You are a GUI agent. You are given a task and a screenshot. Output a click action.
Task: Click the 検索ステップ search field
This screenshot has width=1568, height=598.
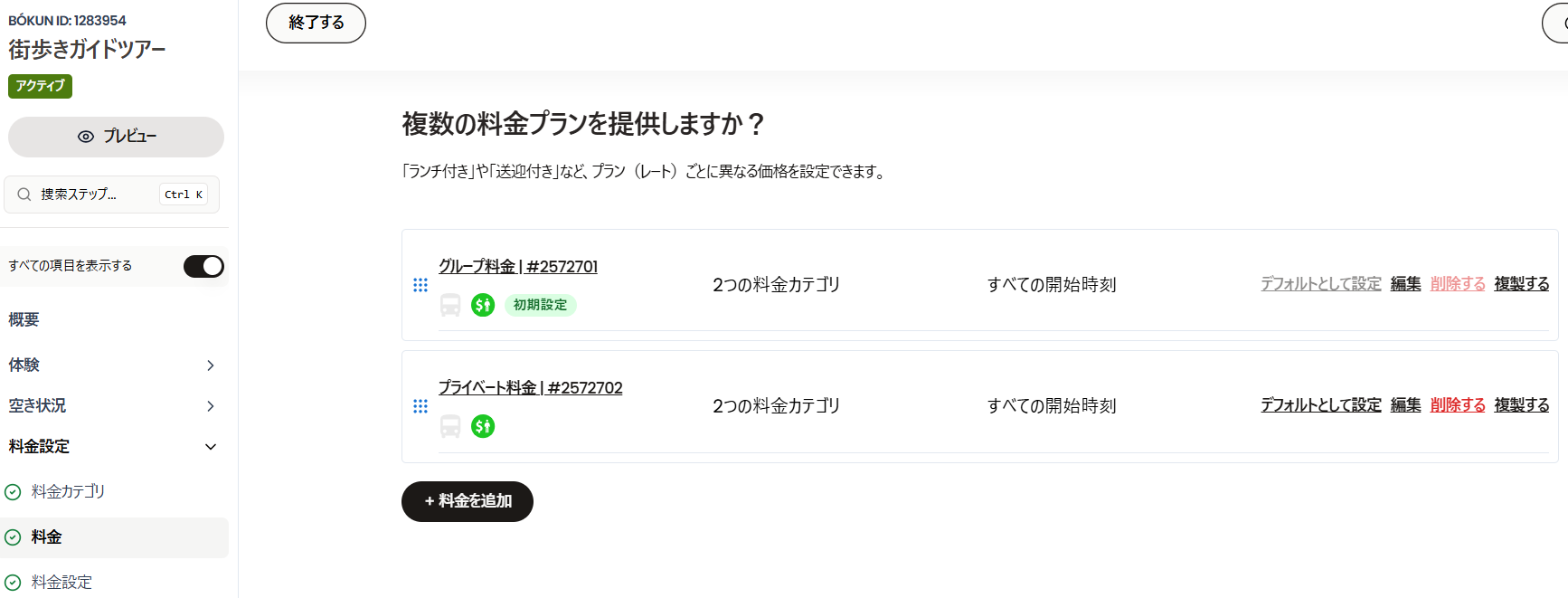click(112, 195)
